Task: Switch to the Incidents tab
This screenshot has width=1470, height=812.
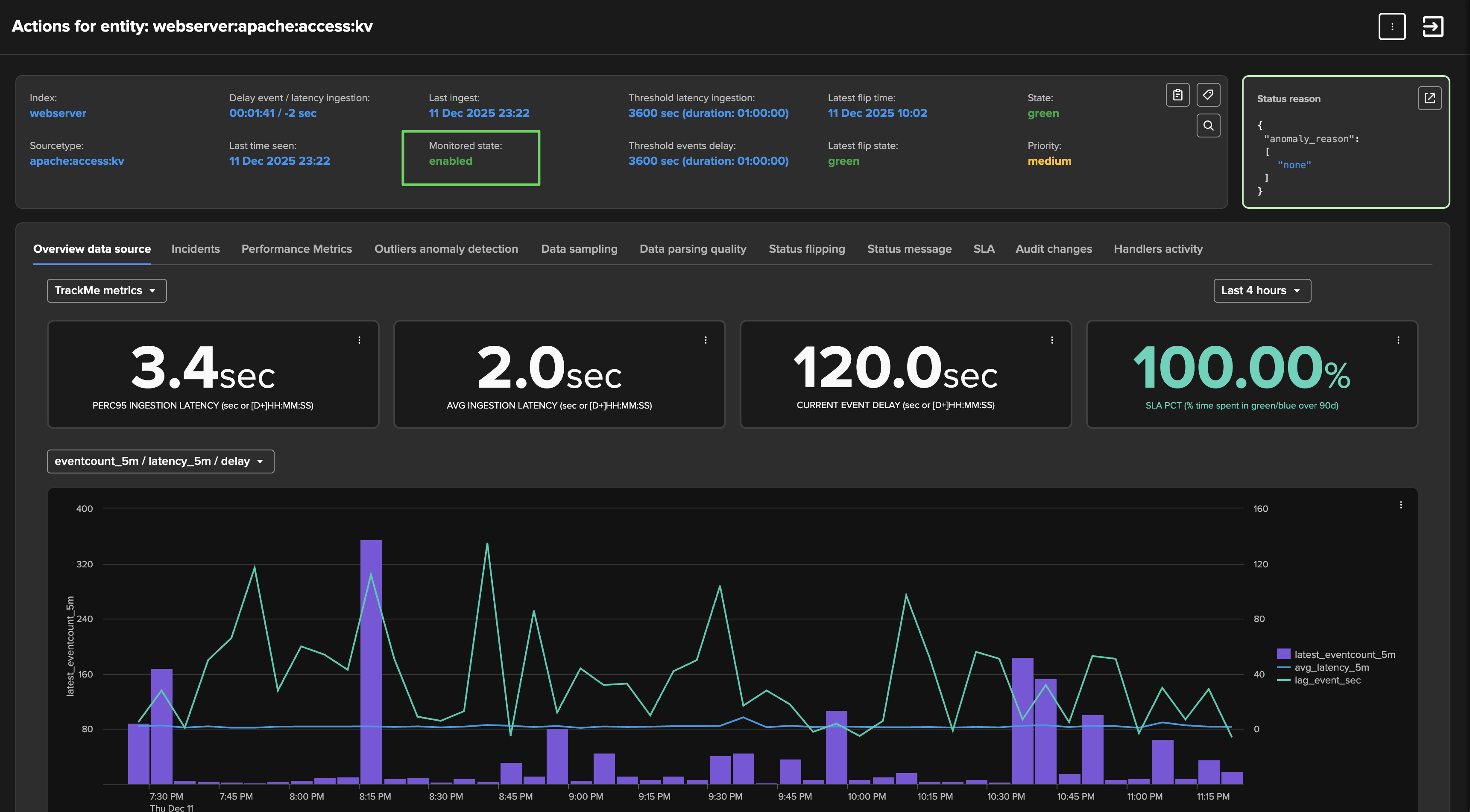Action: pyautogui.click(x=195, y=249)
